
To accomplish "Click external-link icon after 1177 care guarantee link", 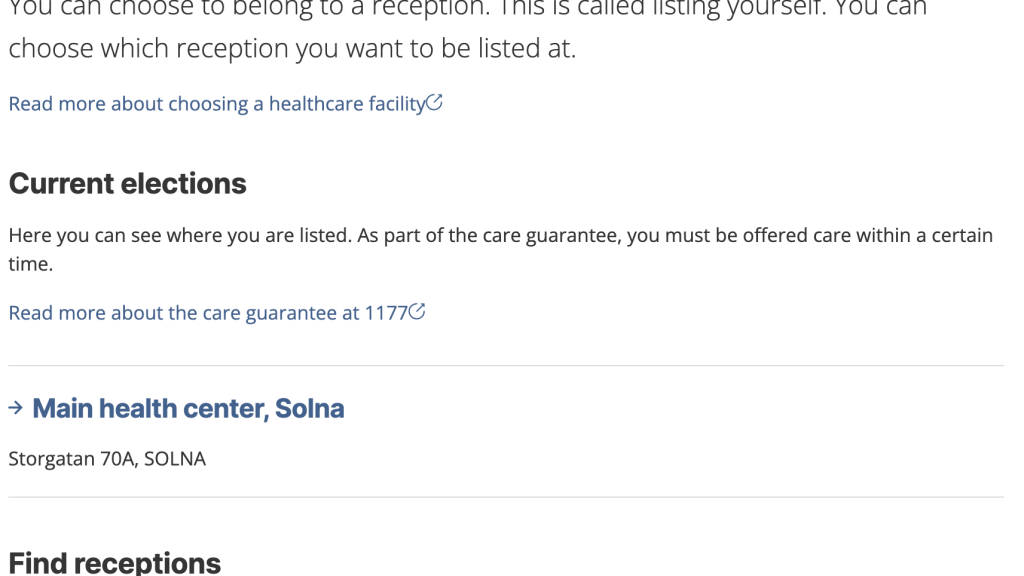I will [417, 312].
